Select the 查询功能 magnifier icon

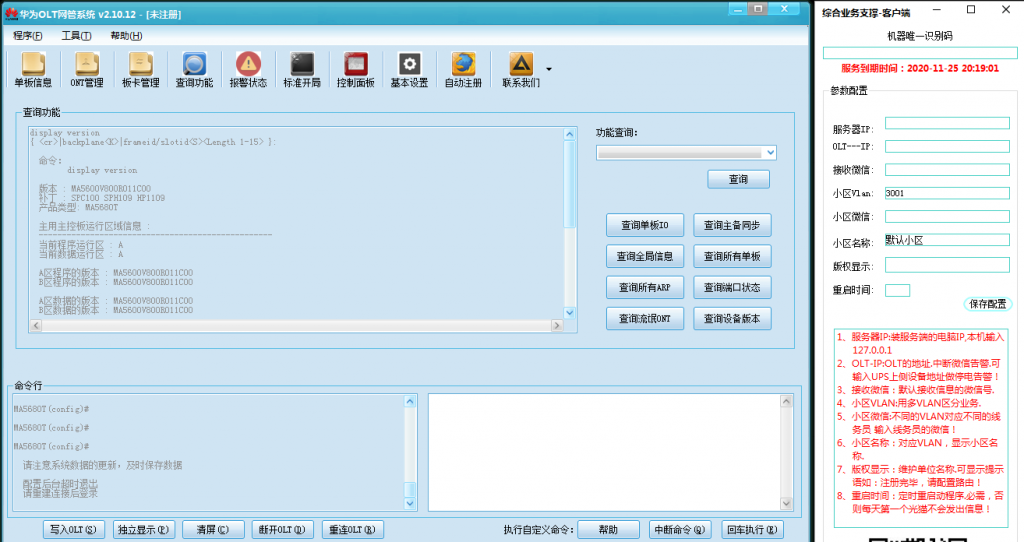pyautogui.click(x=194, y=70)
